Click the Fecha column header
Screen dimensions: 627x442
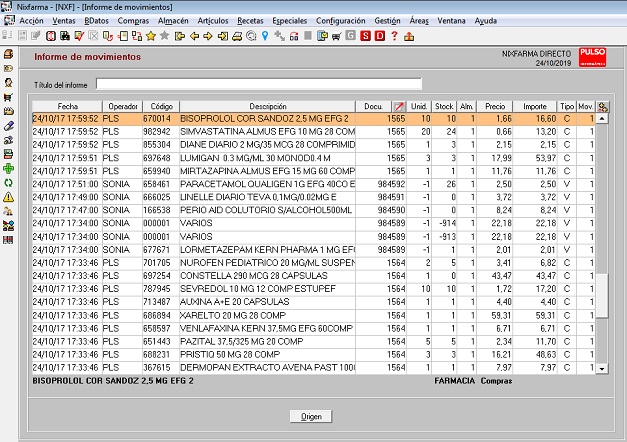67,106
